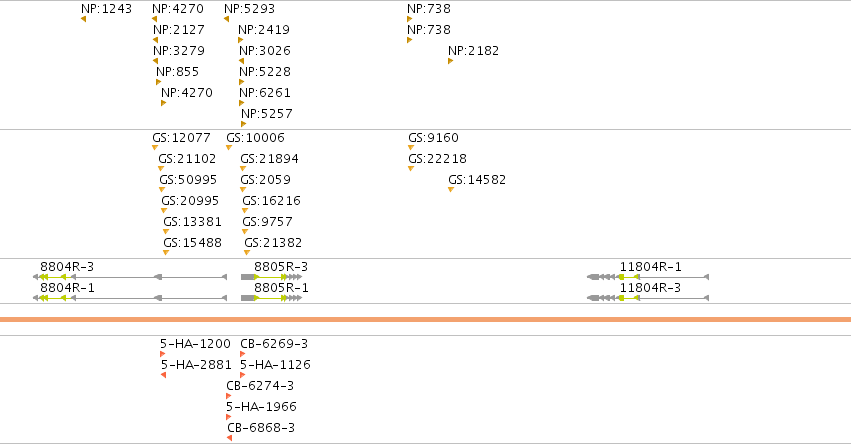
Task: Select the 11804R-1 transcript label
Action: (x=651, y=267)
